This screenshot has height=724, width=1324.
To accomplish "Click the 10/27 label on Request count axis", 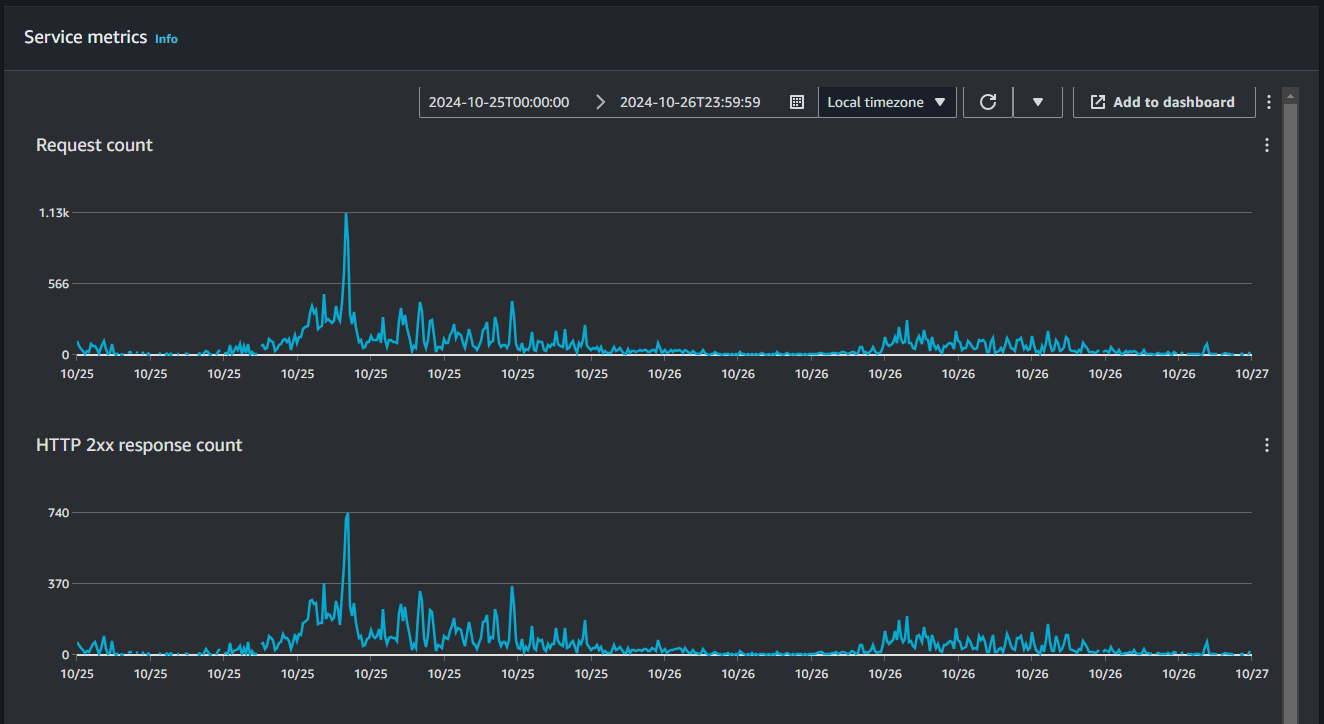I will click(1251, 373).
